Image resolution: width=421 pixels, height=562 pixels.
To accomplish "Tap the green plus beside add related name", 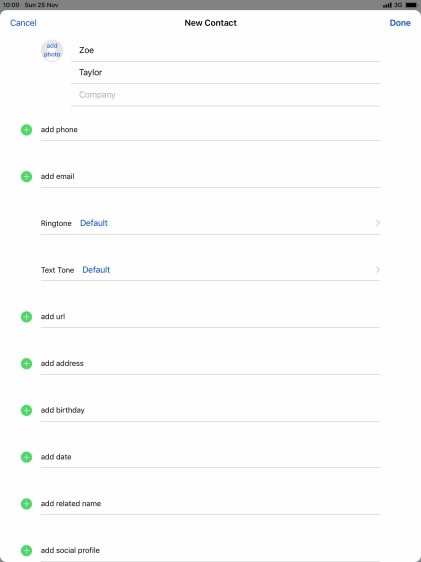I will (x=26, y=504).
